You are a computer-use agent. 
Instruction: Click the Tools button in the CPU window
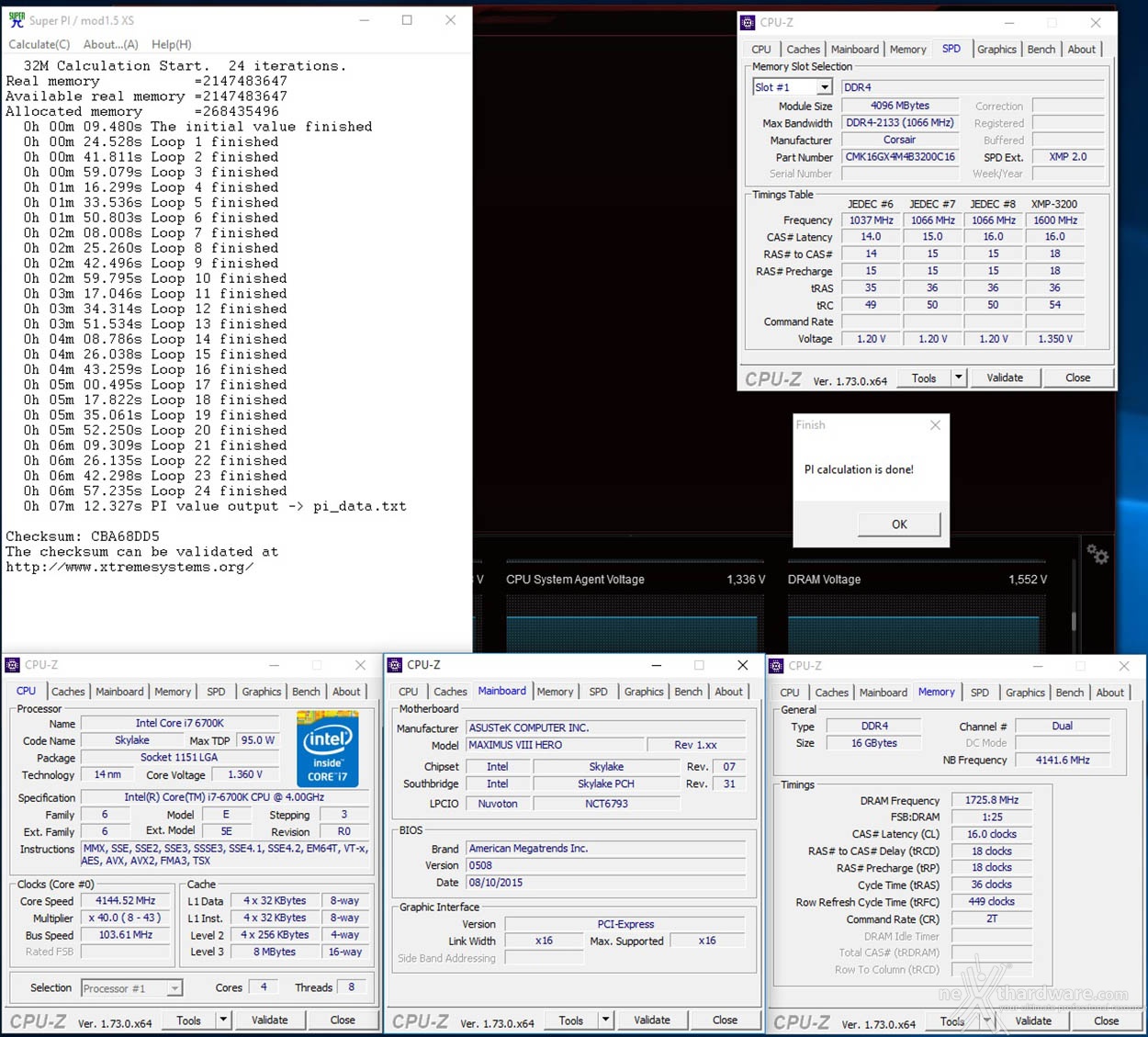(x=188, y=1020)
